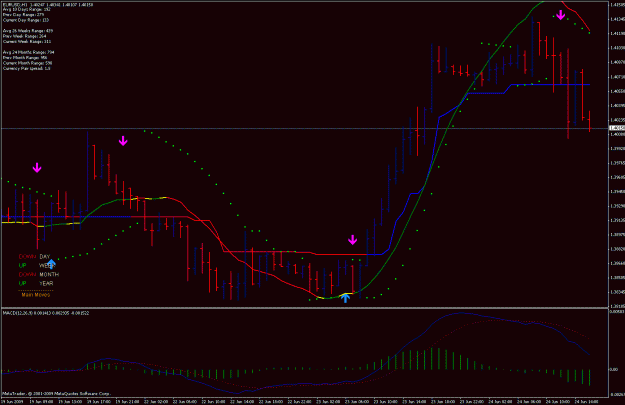The image size is (625, 405).
Task: Click the green UP text beside YEAR
Action: [22, 283]
